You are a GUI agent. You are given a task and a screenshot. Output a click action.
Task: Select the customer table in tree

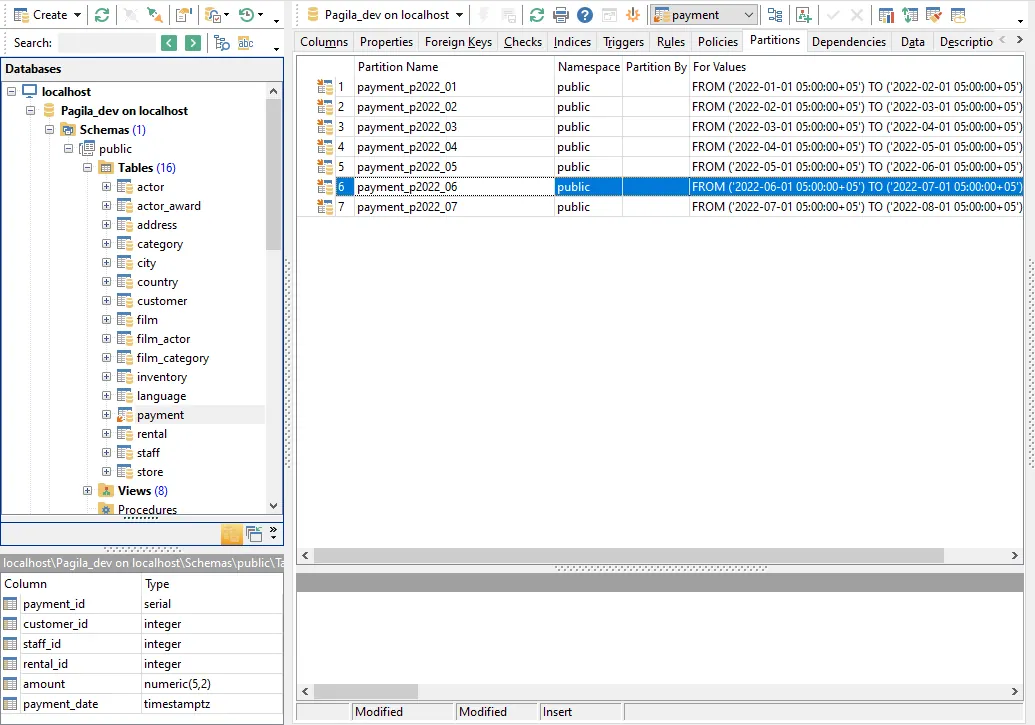162,301
